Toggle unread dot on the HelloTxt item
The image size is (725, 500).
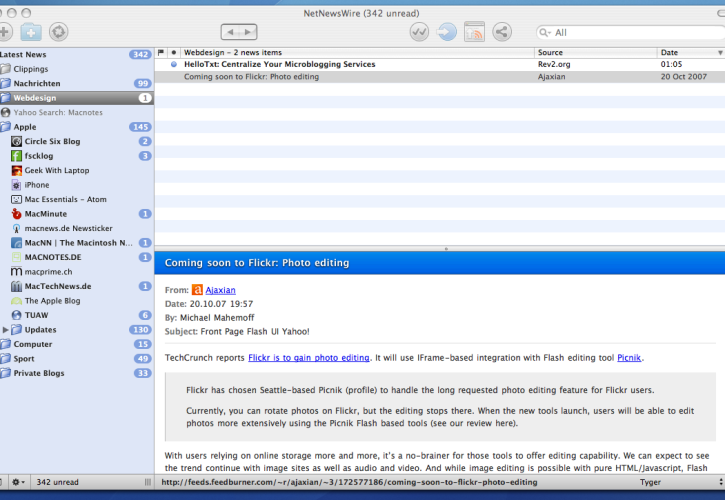click(x=174, y=64)
